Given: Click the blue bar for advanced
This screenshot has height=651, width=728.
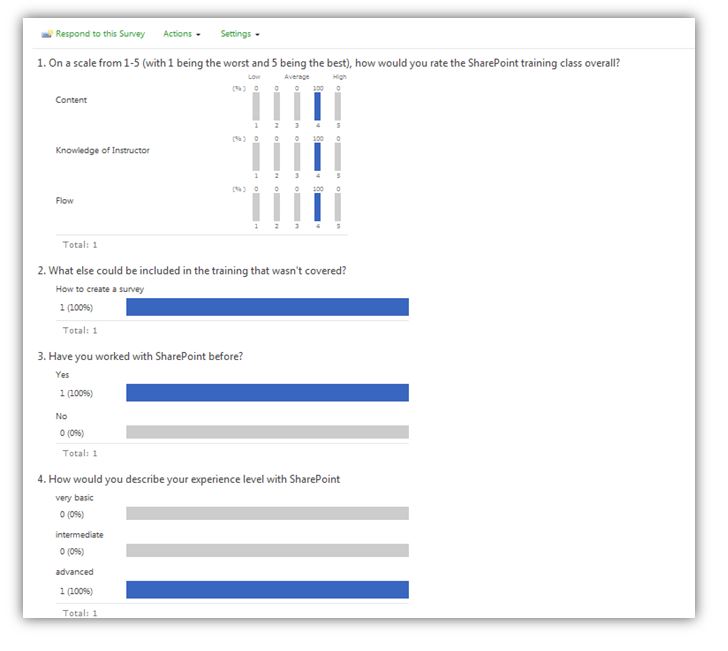Looking at the screenshot, I should (267, 590).
